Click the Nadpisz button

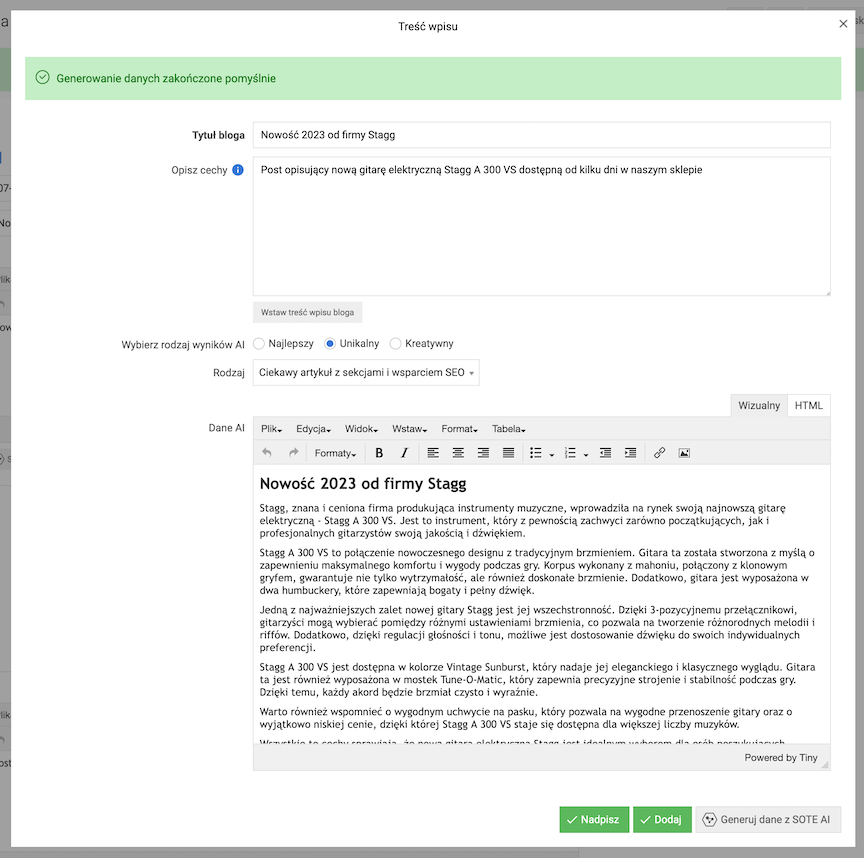tap(594, 819)
